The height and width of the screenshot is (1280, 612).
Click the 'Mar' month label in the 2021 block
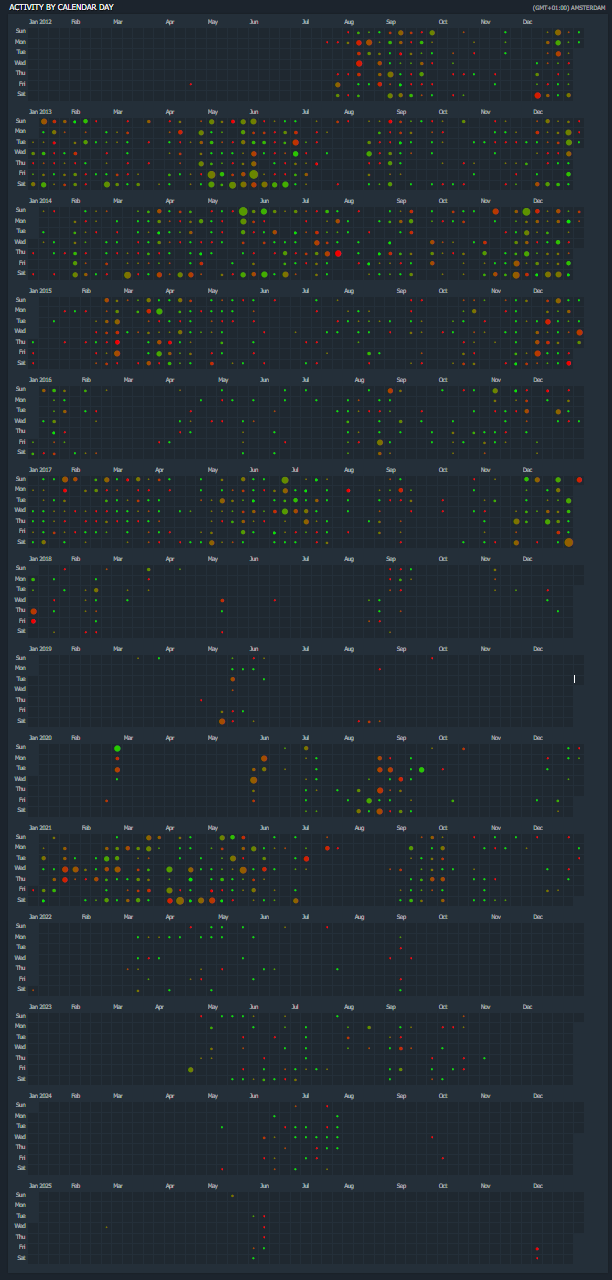(x=118, y=827)
